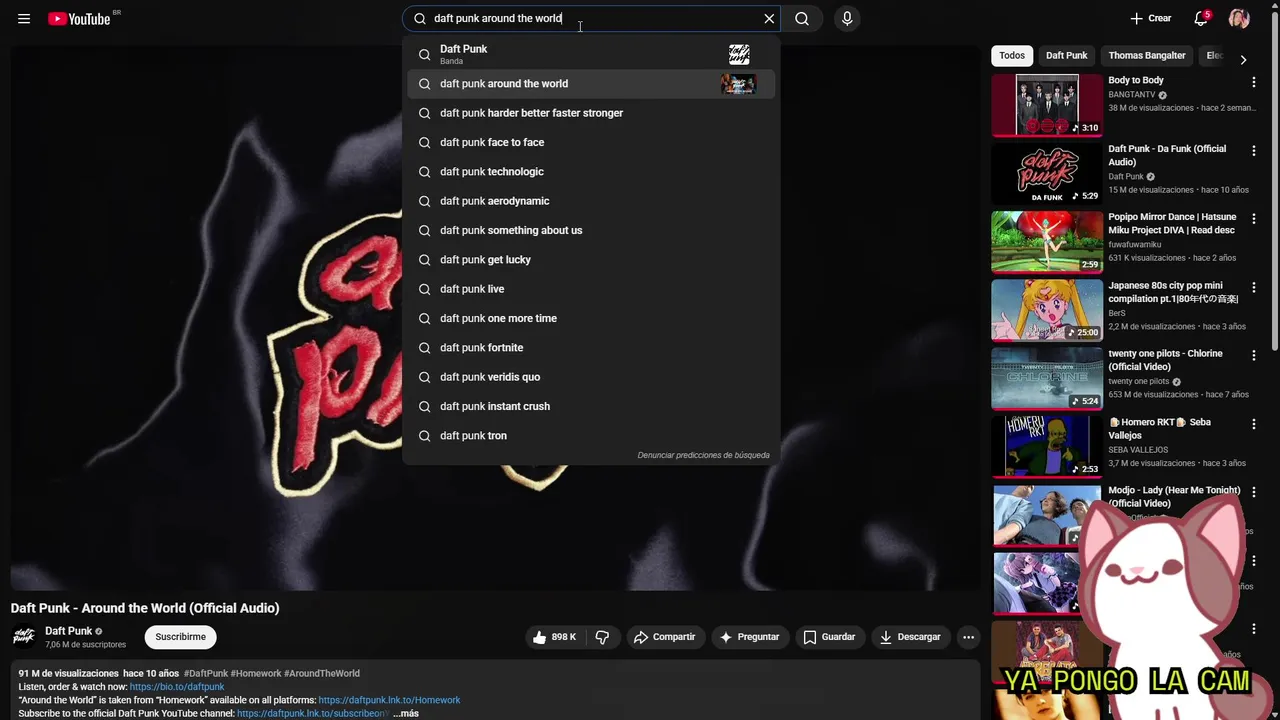Open Body to Body video thumbnail
Viewport: 1280px width, 720px height.
tap(1047, 105)
